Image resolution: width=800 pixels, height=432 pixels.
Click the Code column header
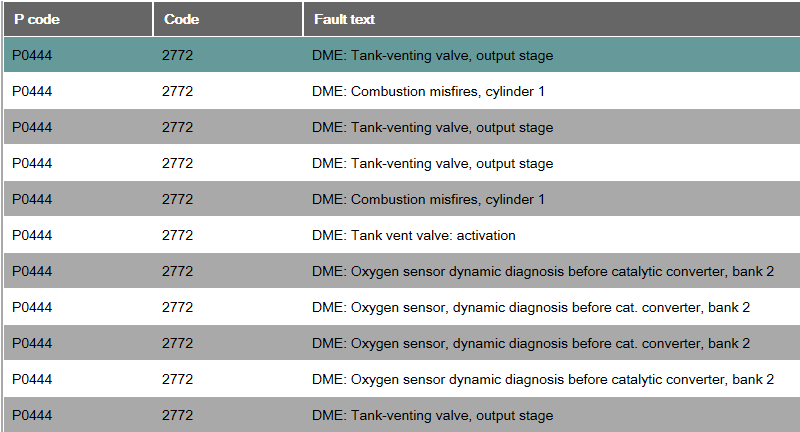[228, 19]
